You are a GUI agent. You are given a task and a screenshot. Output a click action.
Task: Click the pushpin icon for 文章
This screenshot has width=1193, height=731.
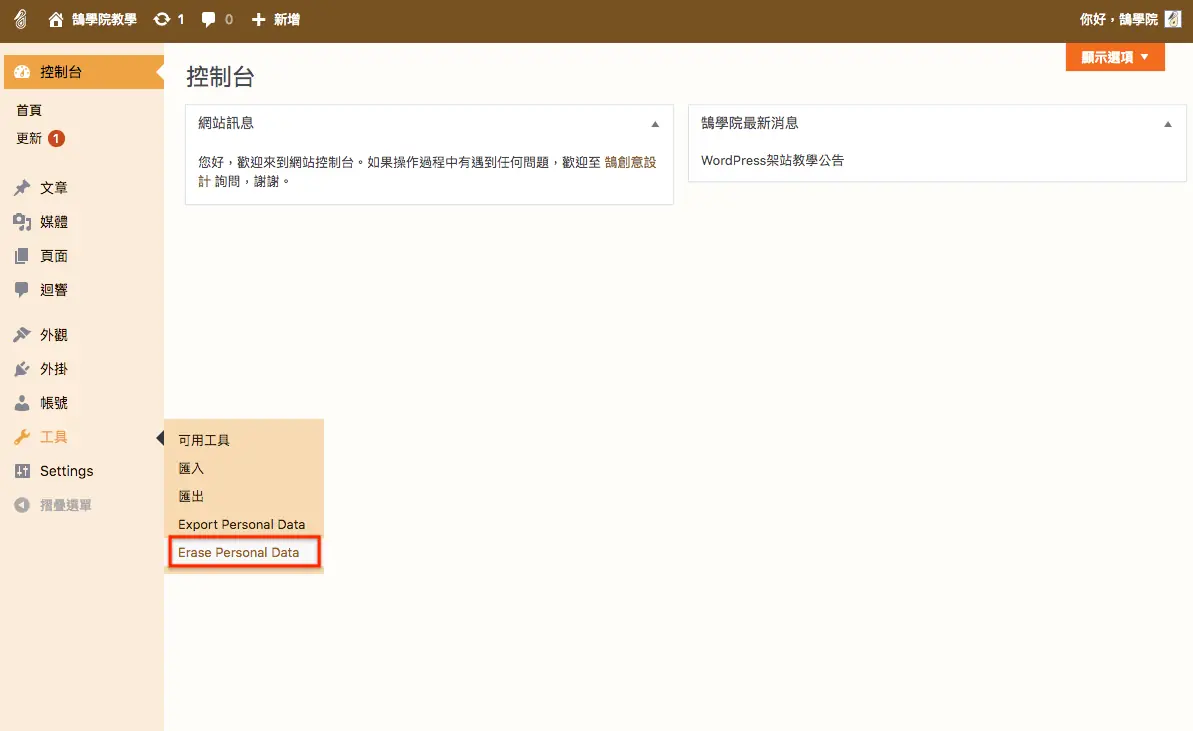tap(22, 188)
